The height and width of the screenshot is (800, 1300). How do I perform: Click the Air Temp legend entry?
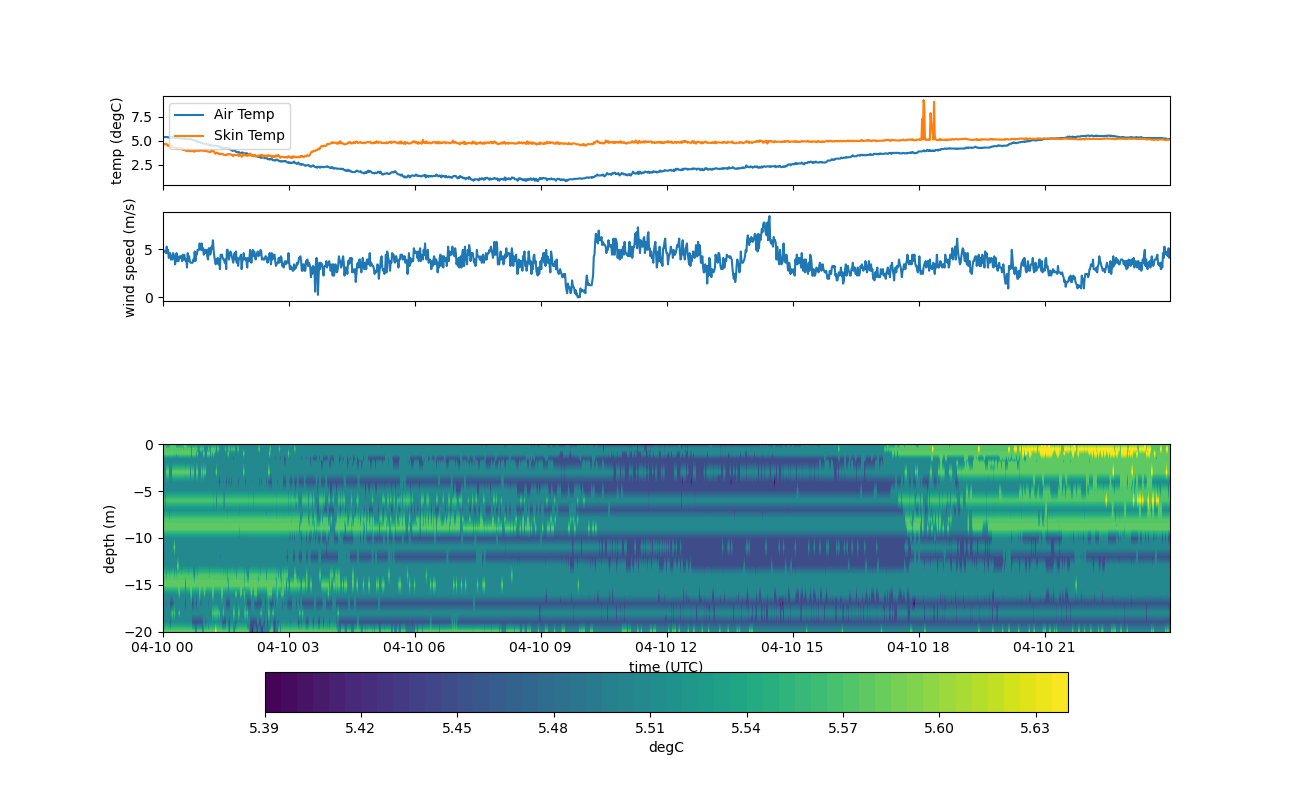point(243,114)
